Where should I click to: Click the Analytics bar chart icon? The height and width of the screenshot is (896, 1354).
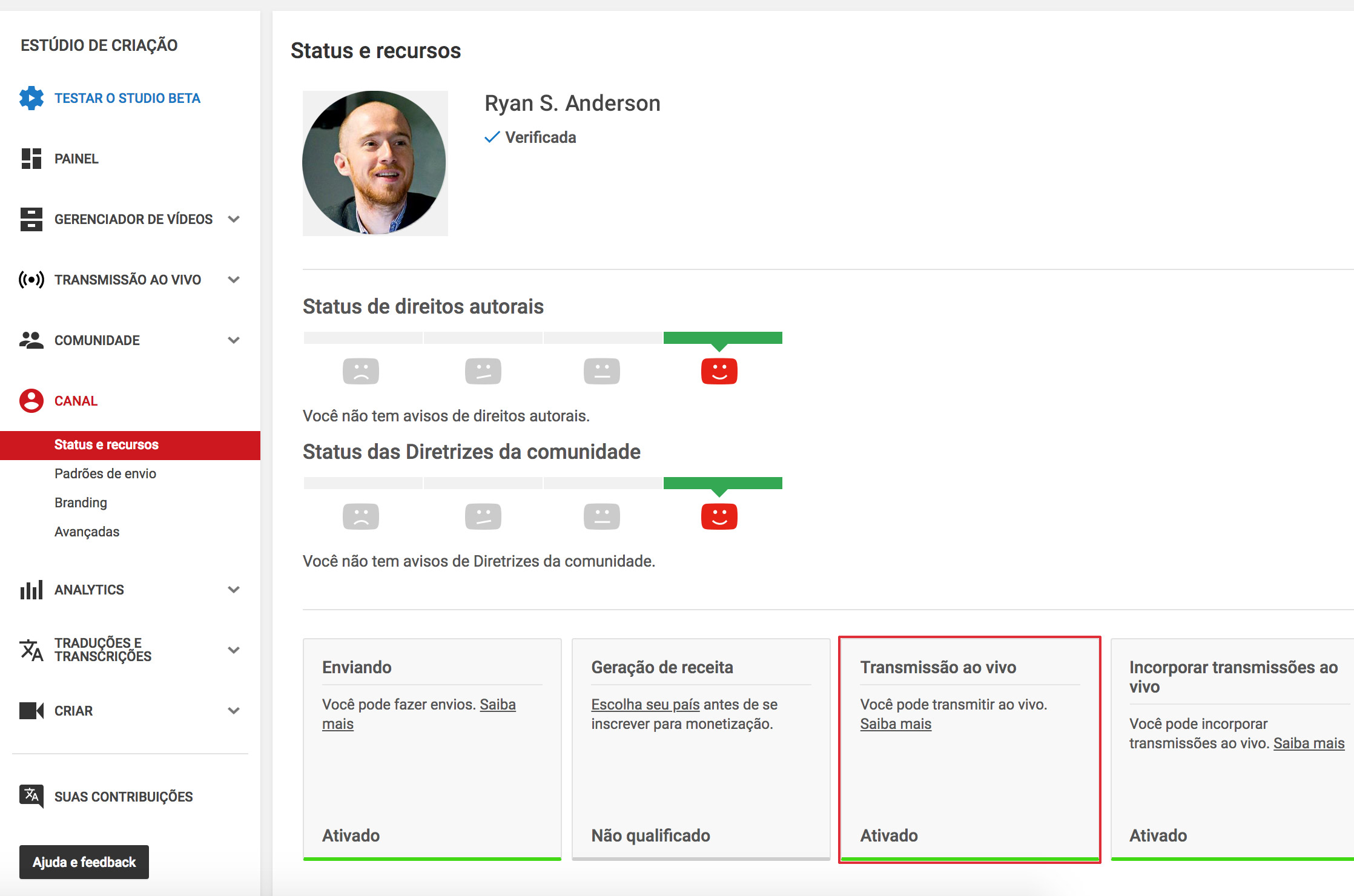coord(31,590)
